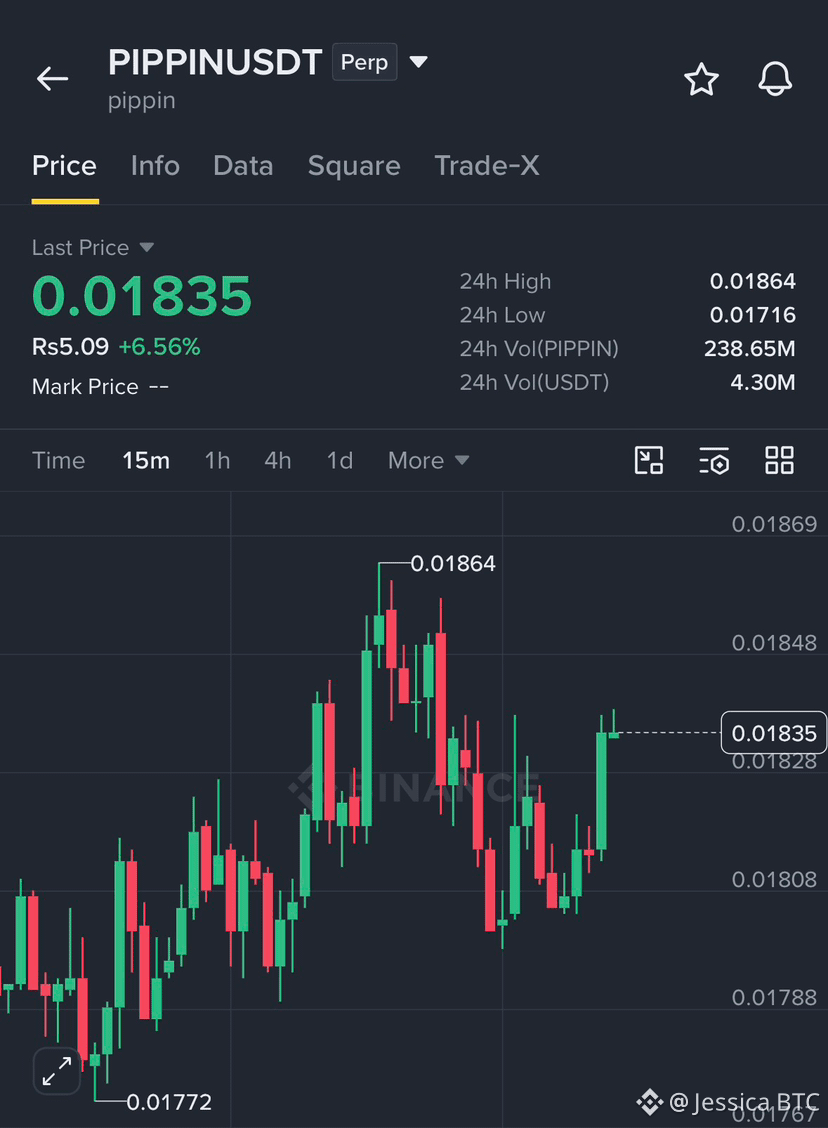Select the 15m timeframe
828x1128 pixels.
146,460
